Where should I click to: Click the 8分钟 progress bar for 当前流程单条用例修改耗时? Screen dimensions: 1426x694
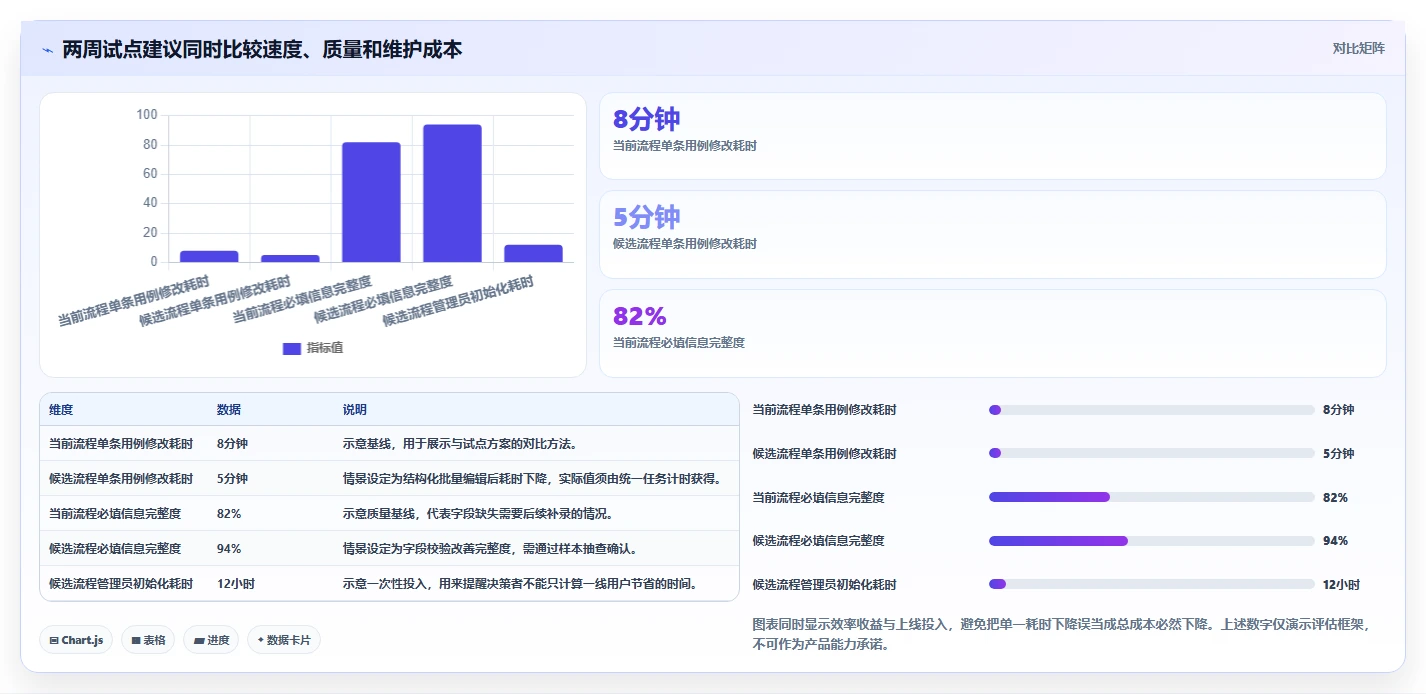pos(1151,410)
